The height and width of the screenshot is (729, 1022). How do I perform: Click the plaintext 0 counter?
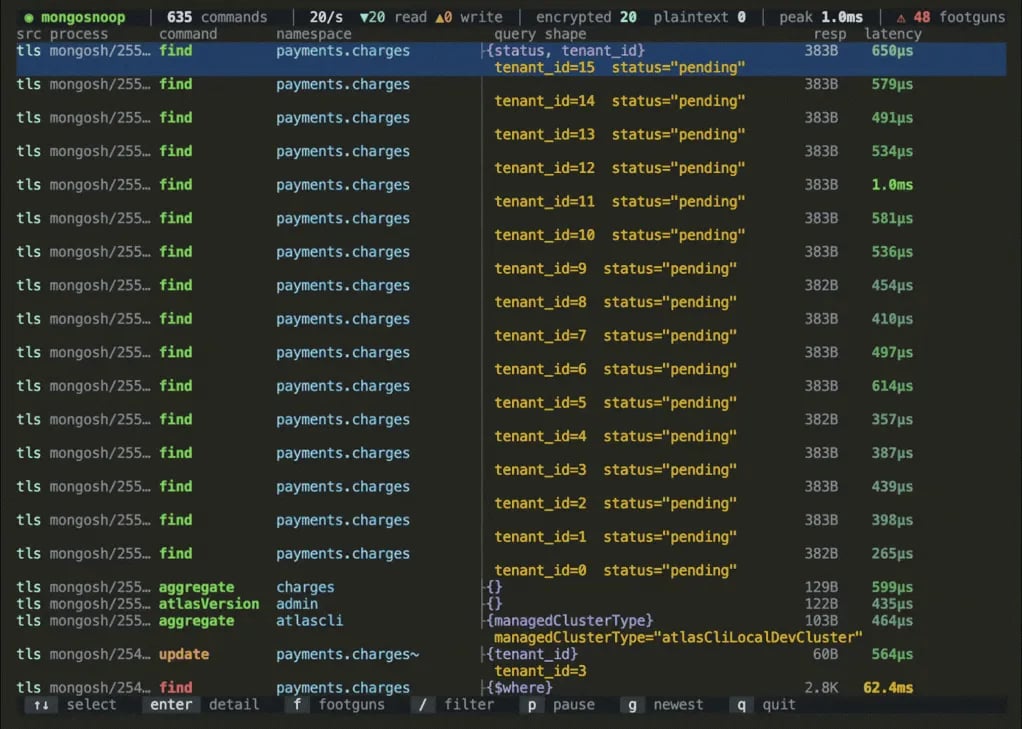[x=699, y=17]
